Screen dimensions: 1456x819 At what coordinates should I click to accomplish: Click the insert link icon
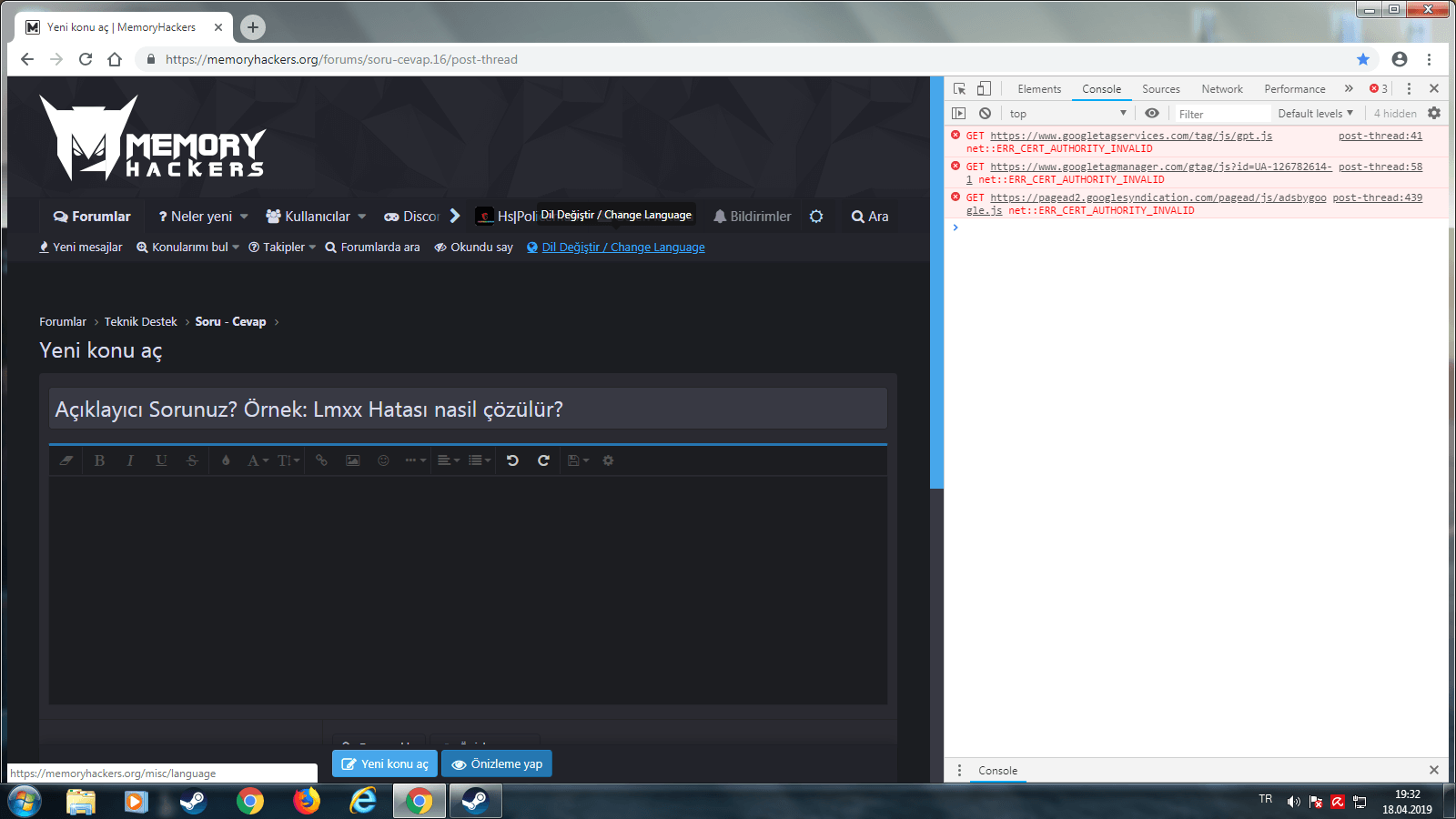coord(321,460)
